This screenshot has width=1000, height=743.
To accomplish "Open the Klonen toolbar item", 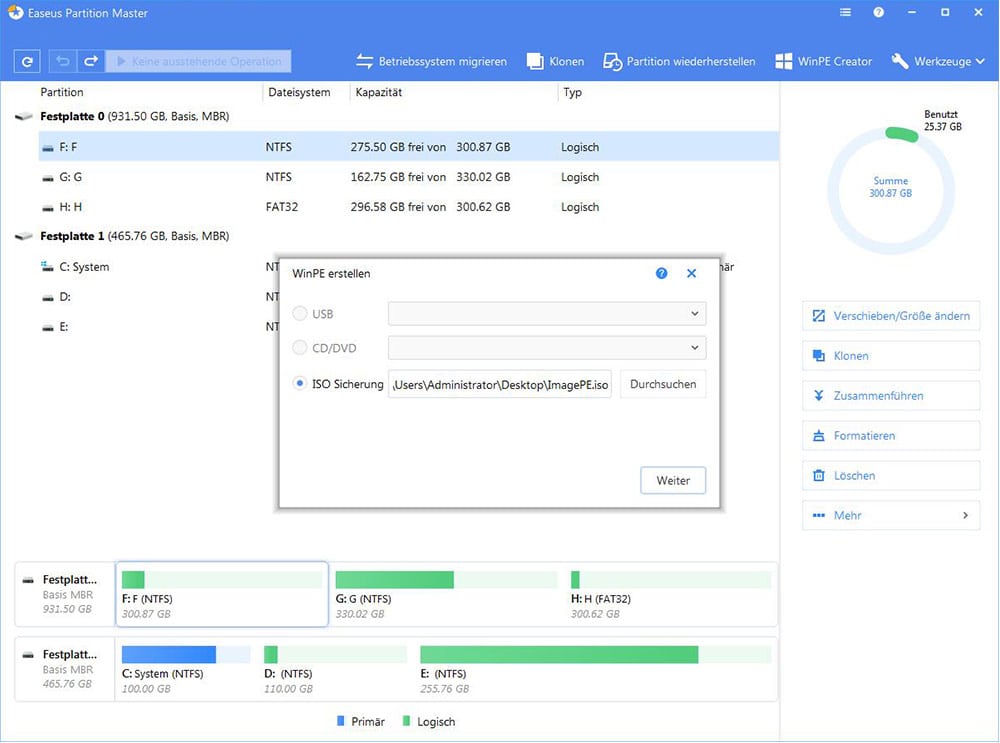I will point(555,61).
